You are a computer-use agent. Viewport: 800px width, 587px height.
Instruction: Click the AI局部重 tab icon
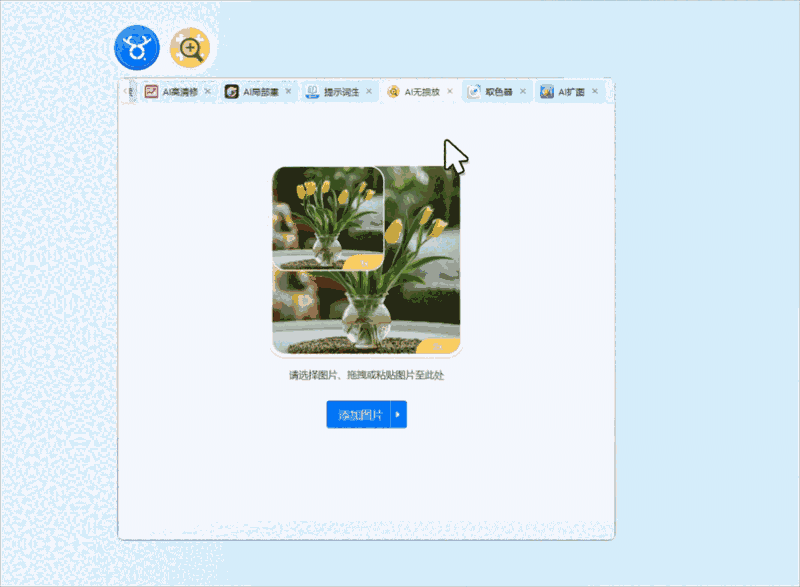[232, 92]
